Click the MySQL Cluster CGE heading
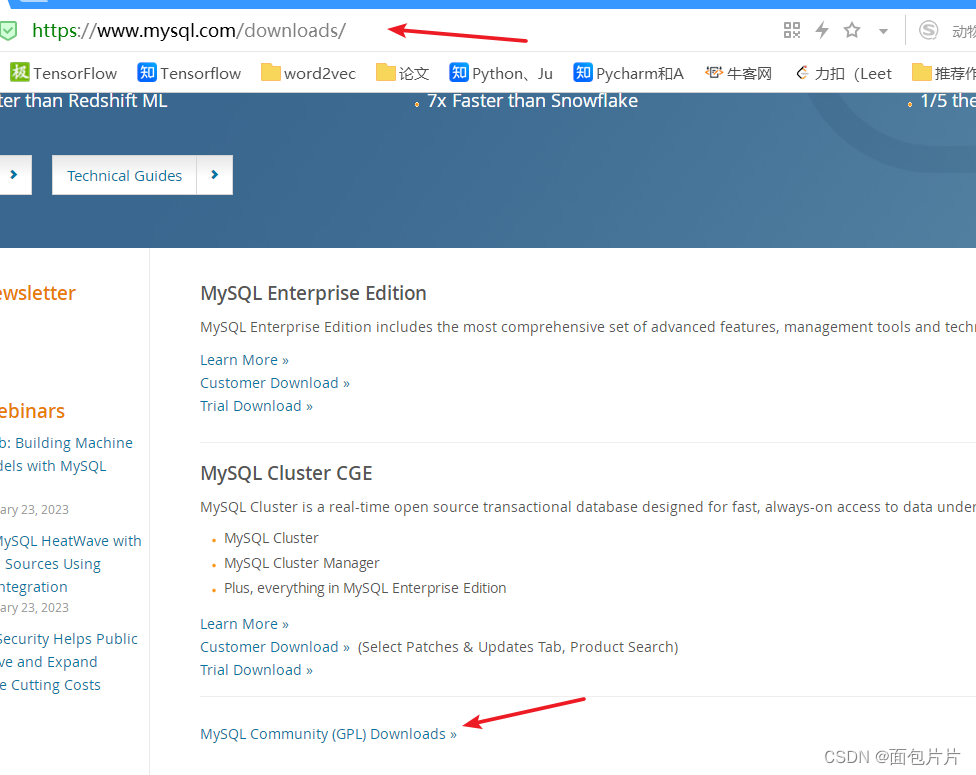The height and width of the screenshot is (775, 976). pos(286,473)
